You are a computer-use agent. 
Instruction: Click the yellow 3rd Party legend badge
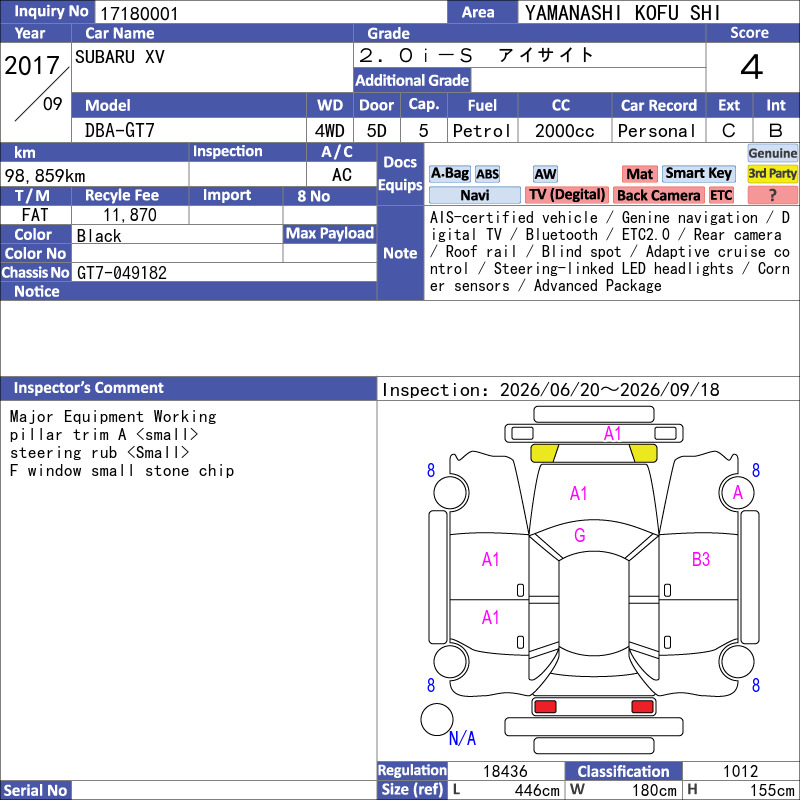[772, 174]
